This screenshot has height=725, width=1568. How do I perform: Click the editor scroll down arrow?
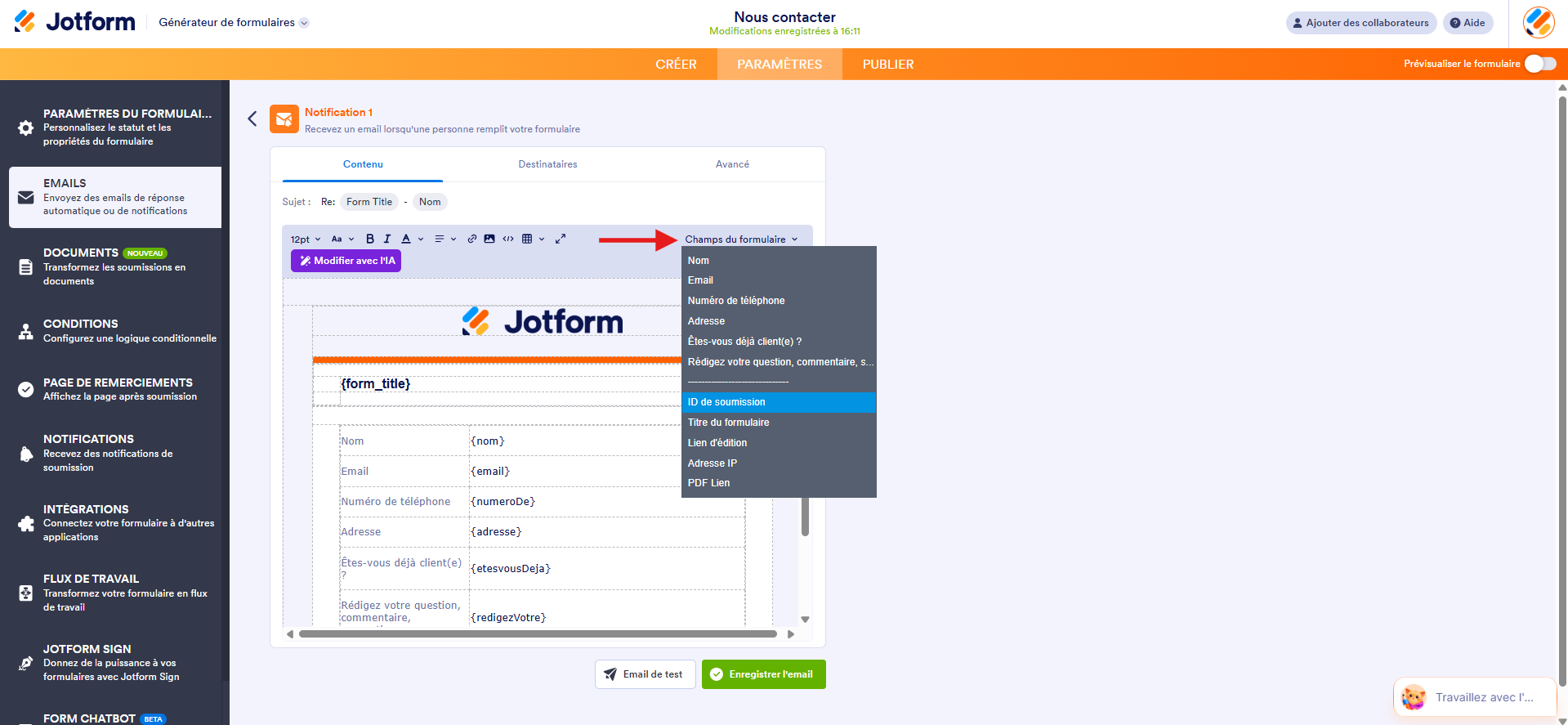(805, 620)
